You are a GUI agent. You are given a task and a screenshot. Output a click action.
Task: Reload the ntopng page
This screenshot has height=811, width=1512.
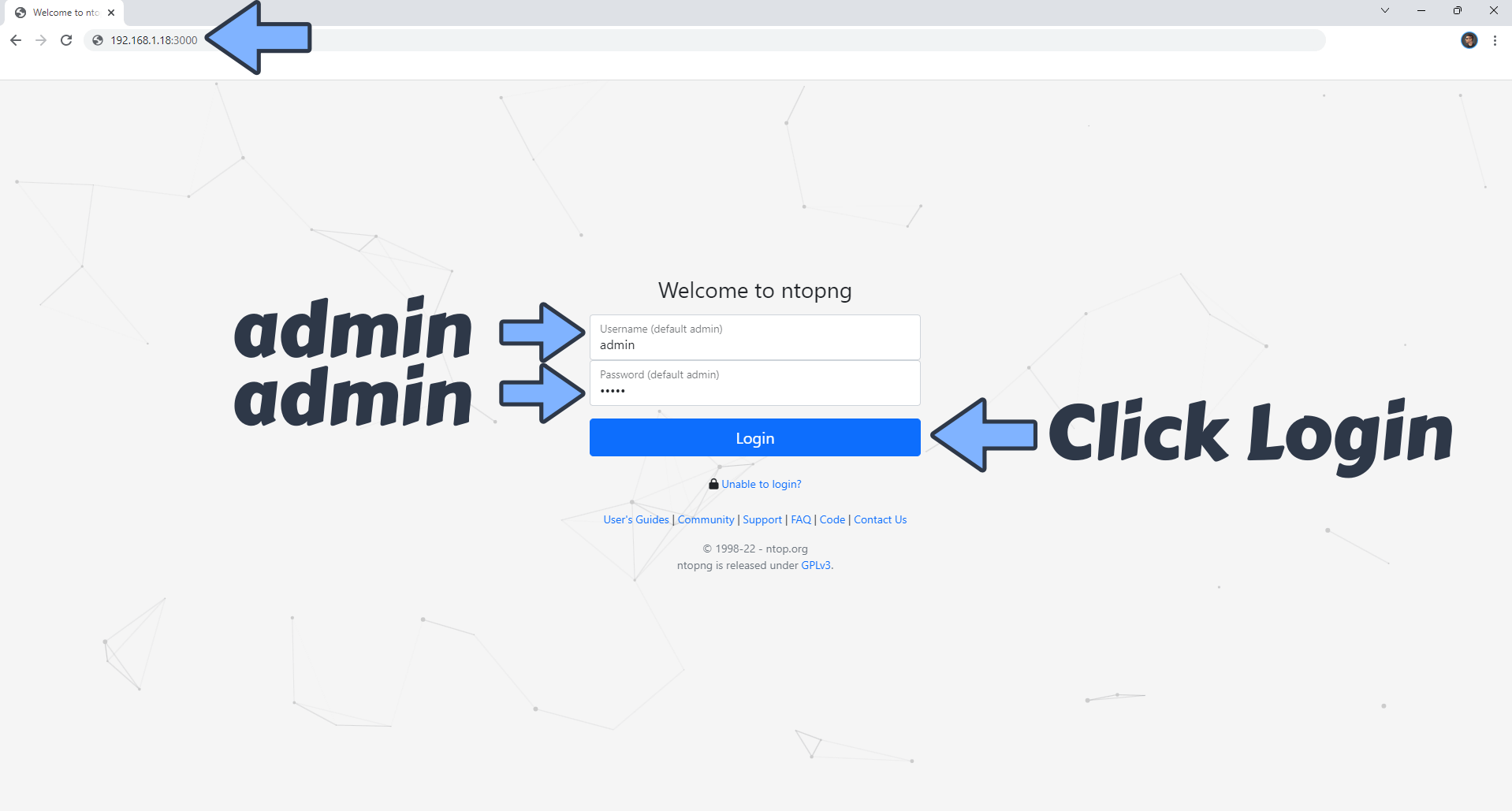66,40
